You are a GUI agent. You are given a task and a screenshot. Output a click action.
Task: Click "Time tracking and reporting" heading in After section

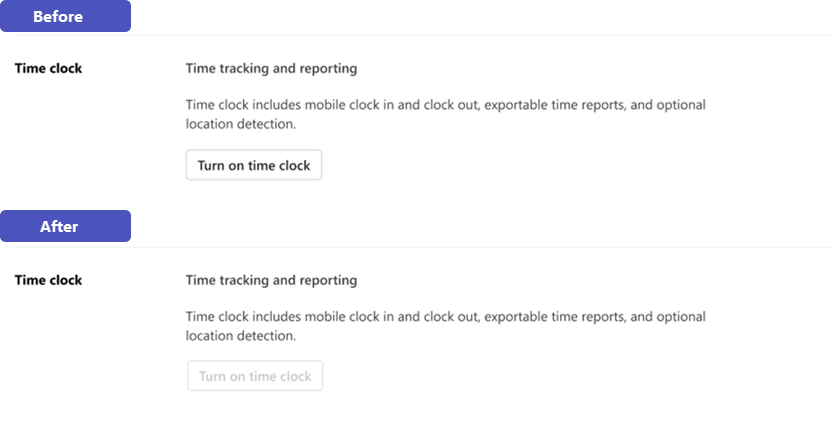271,280
